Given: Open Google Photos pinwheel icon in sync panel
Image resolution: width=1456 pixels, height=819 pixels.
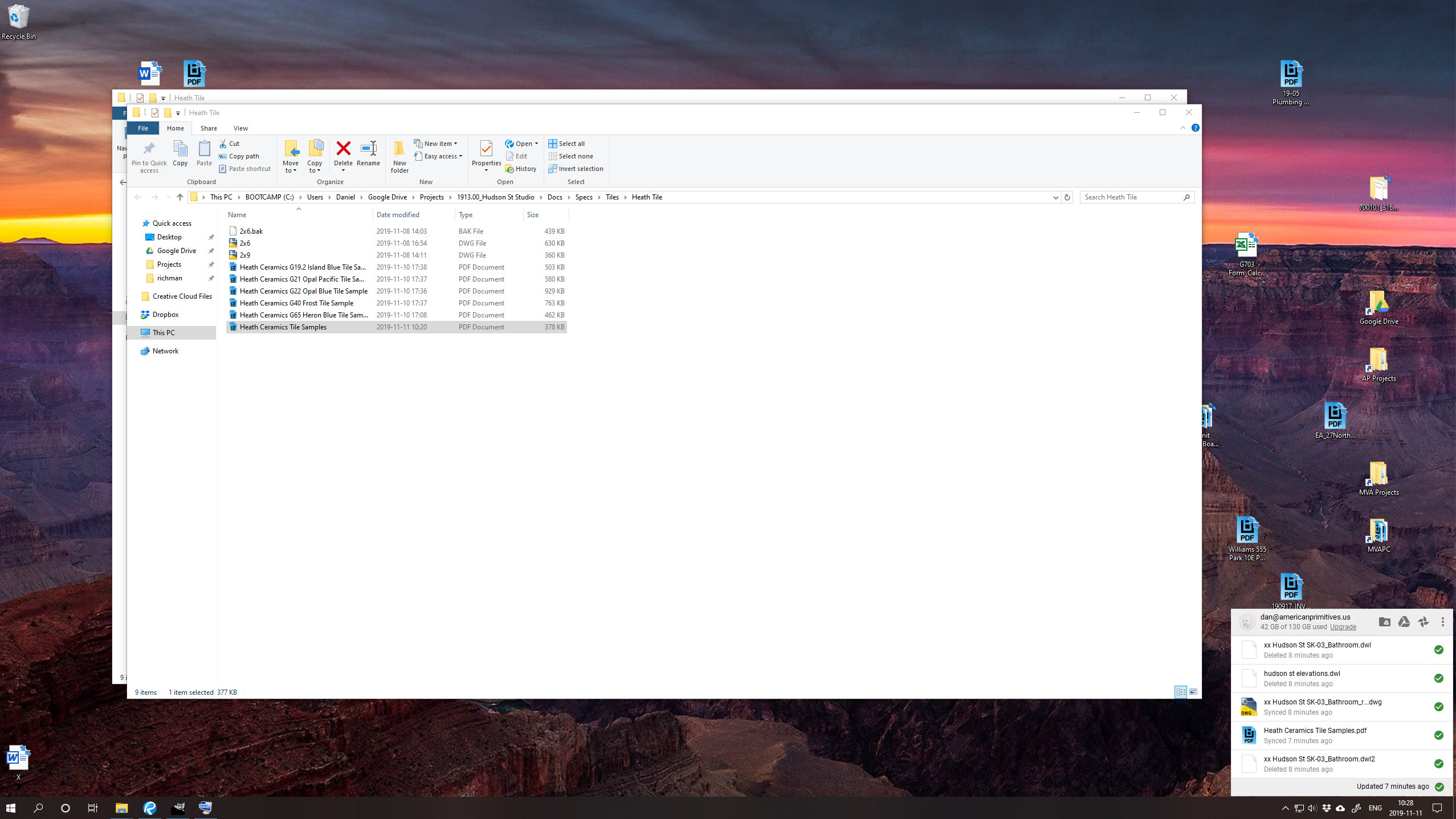Looking at the screenshot, I should [1424, 622].
